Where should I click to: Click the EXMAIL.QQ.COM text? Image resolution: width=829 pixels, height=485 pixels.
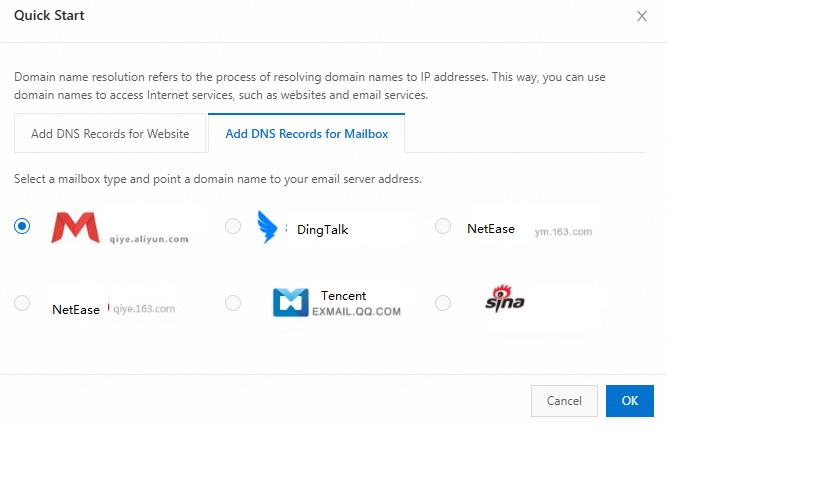tap(356, 311)
